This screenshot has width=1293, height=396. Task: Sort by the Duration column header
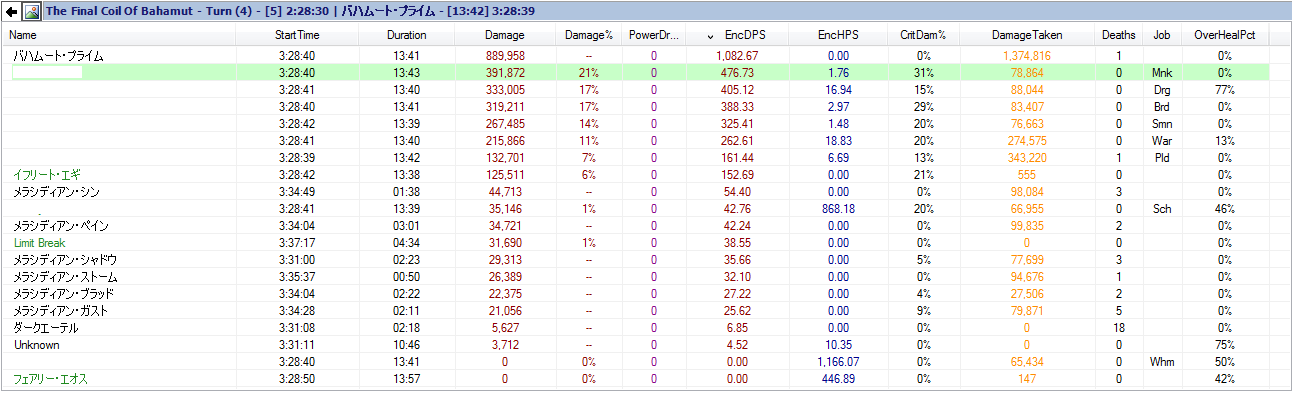coord(406,35)
